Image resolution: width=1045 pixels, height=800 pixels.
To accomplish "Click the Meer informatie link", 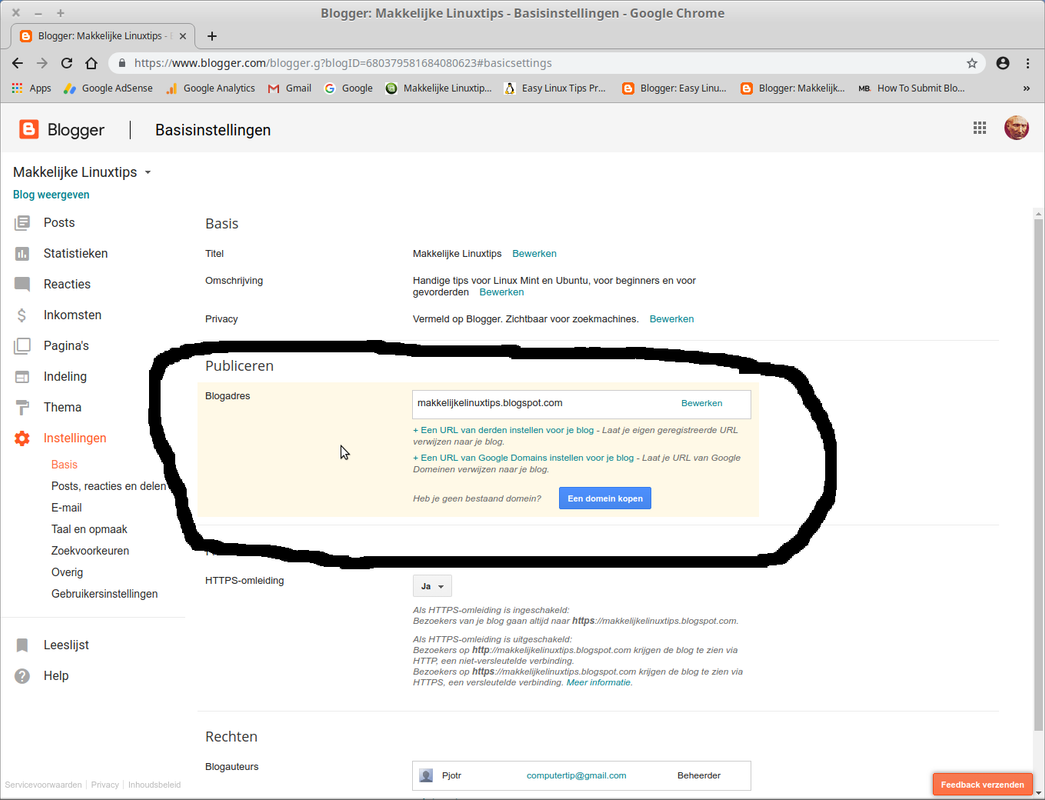I will (598, 683).
